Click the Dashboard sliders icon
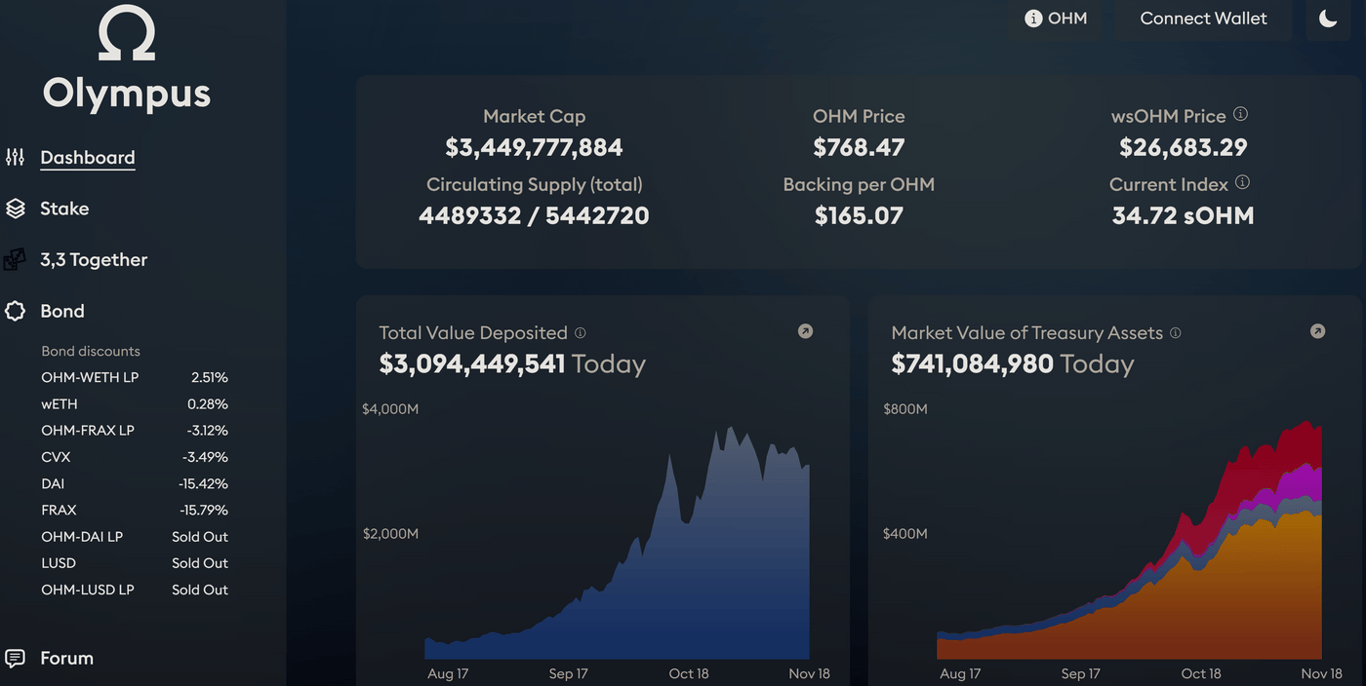Screen dimensions: 1366x686 coord(15,157)
